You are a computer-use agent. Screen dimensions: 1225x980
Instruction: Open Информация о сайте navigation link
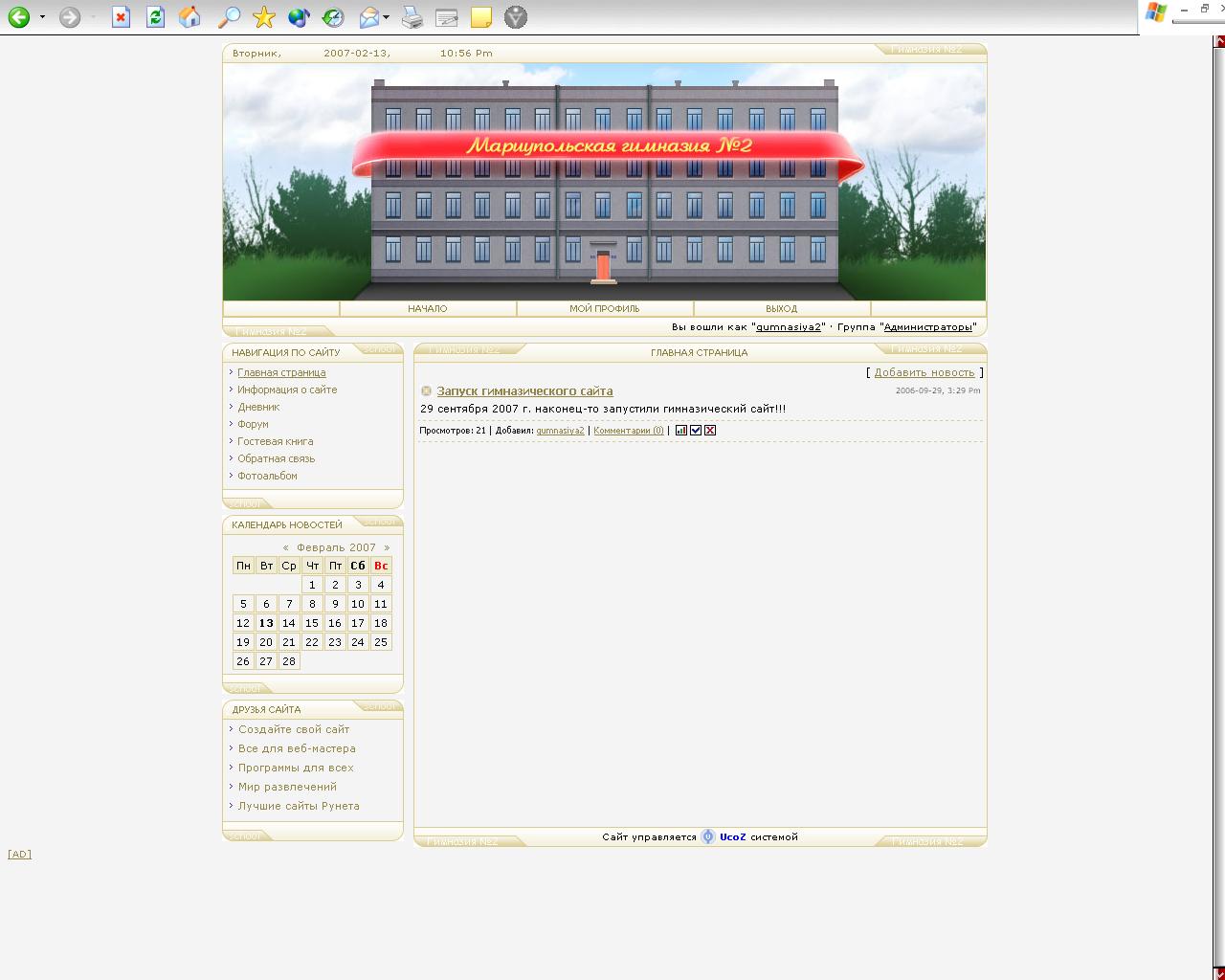(287, 390)
